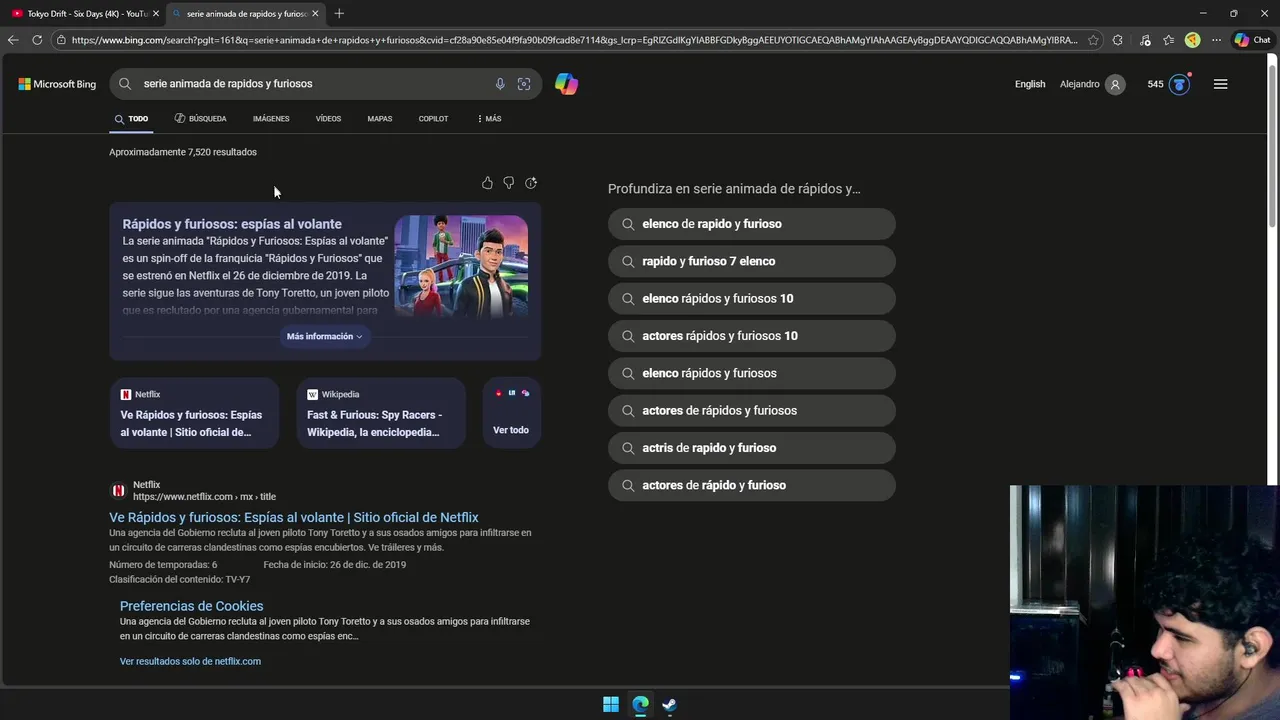Switch language to English

click(x=1030, y=84)
